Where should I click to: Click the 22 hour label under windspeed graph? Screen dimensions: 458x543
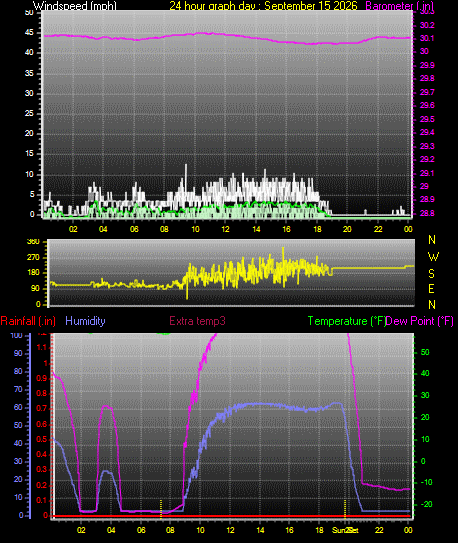378,229
